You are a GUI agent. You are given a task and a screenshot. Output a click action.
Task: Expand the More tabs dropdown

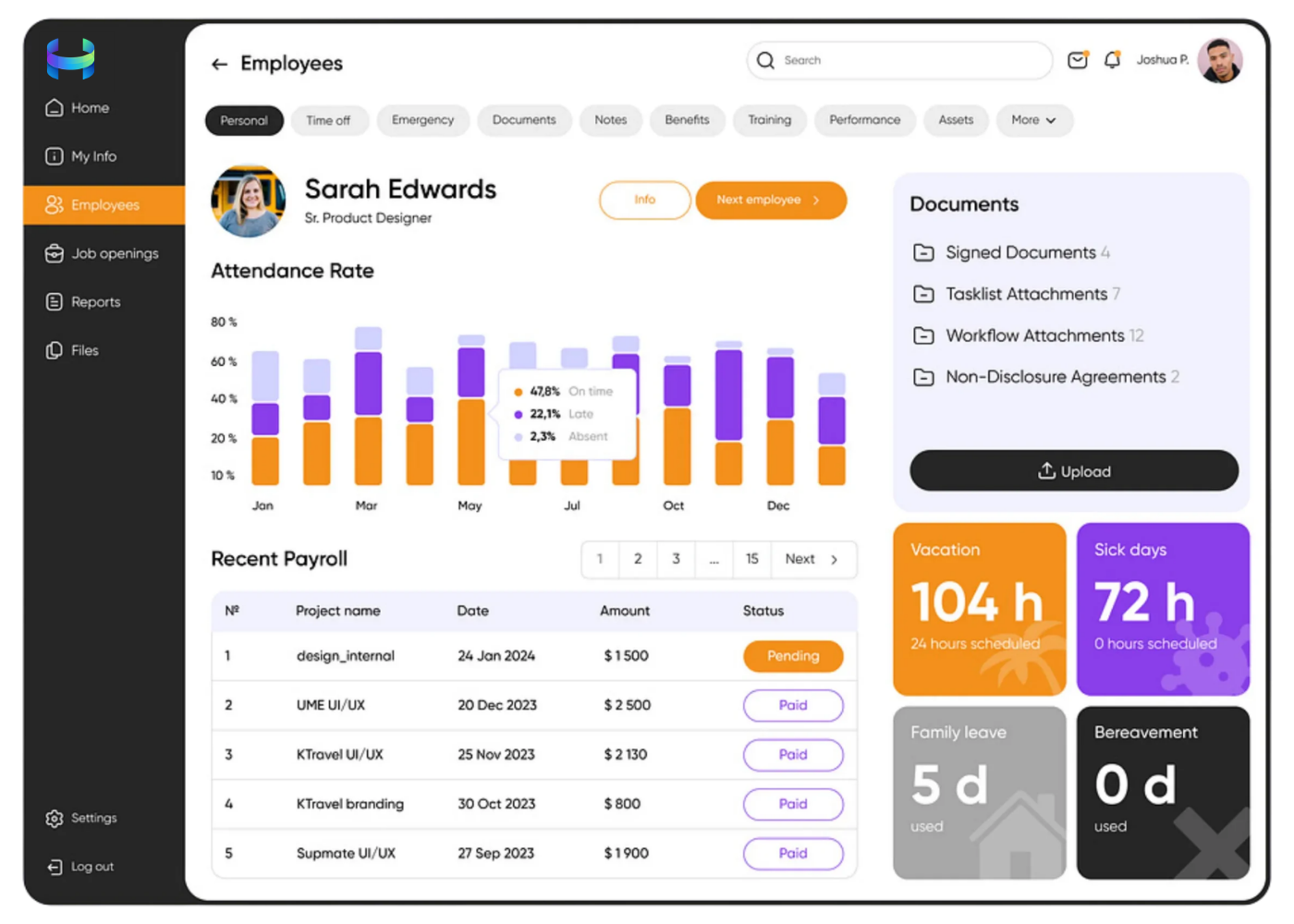coord(1033,120)
